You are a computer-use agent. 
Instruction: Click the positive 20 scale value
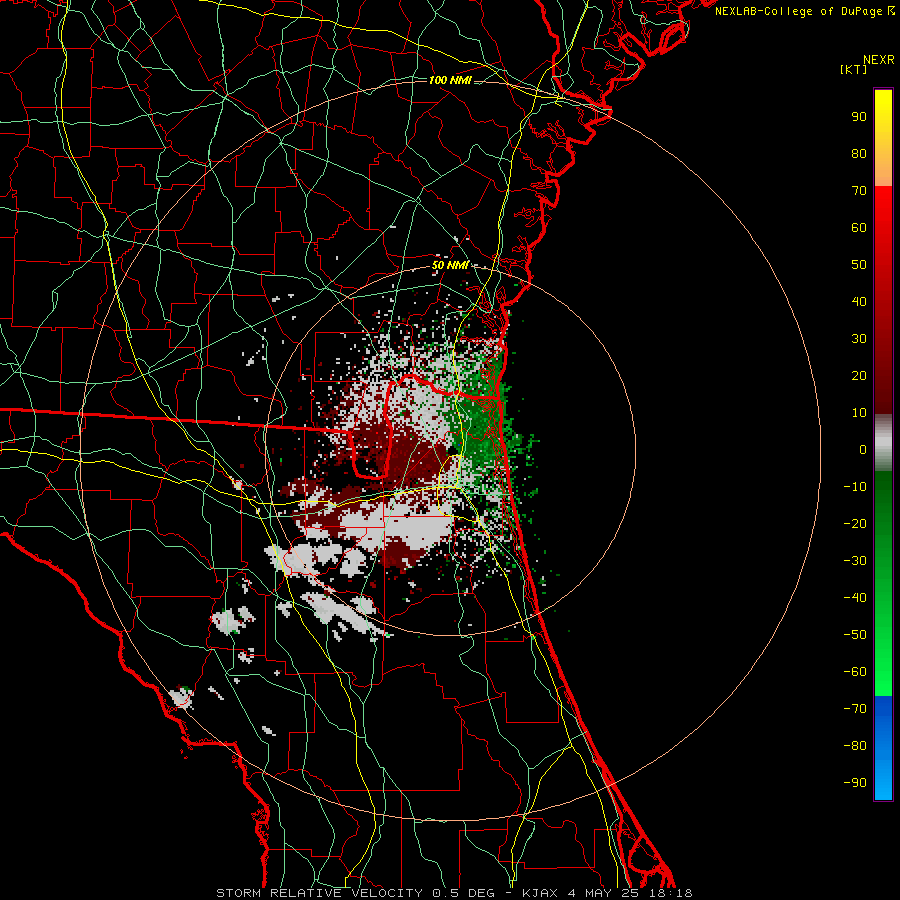tap(859, 376)
